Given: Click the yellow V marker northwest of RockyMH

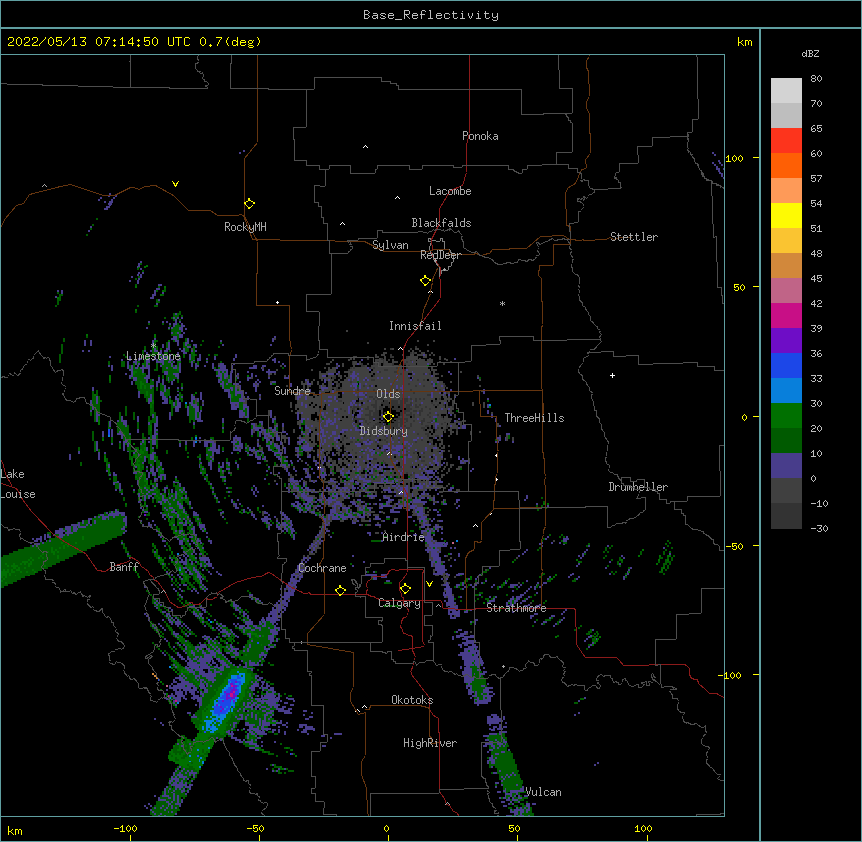Looking at the screenshot, I should click(x=175, y=184).
